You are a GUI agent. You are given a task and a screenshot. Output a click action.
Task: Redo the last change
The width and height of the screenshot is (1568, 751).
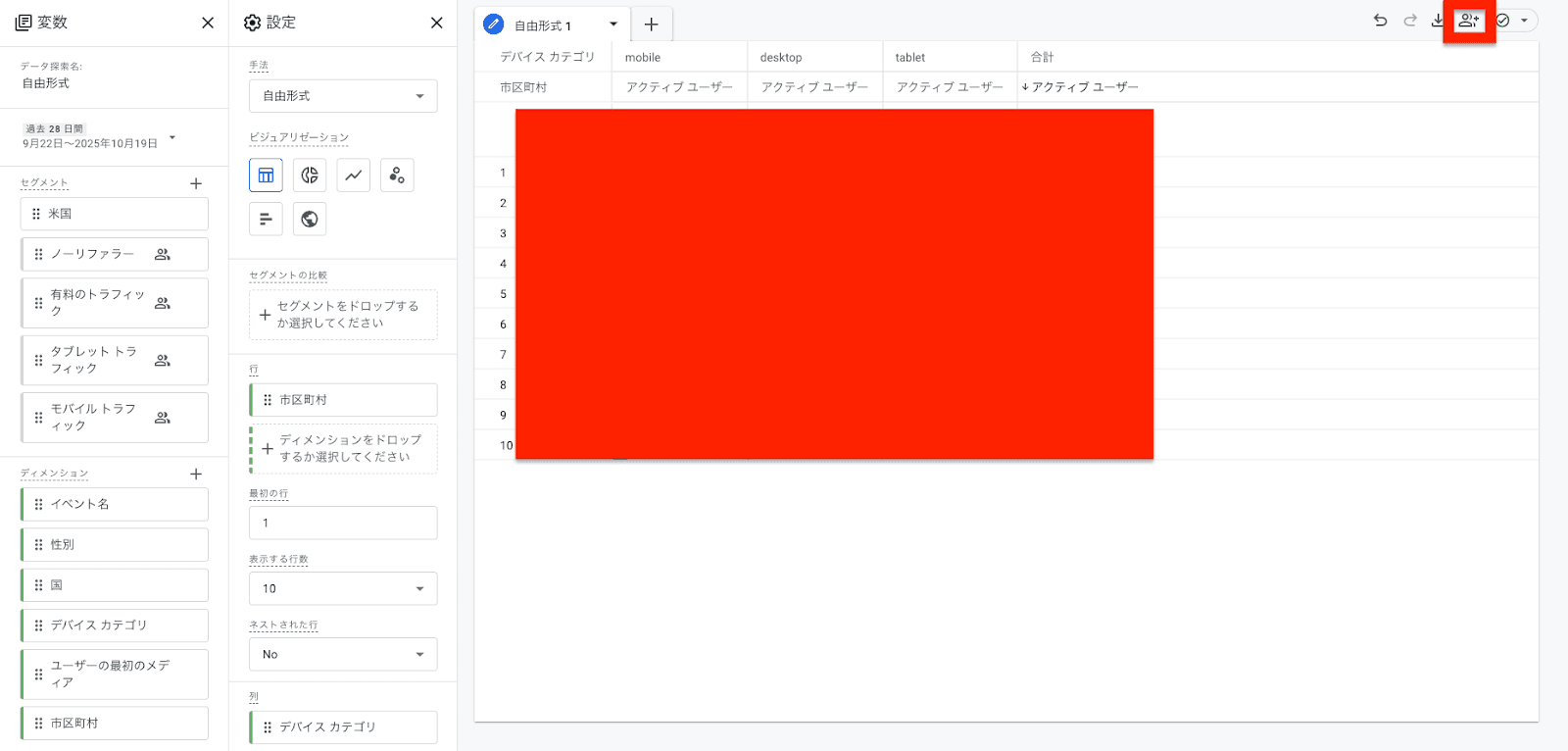point(1410,21)
